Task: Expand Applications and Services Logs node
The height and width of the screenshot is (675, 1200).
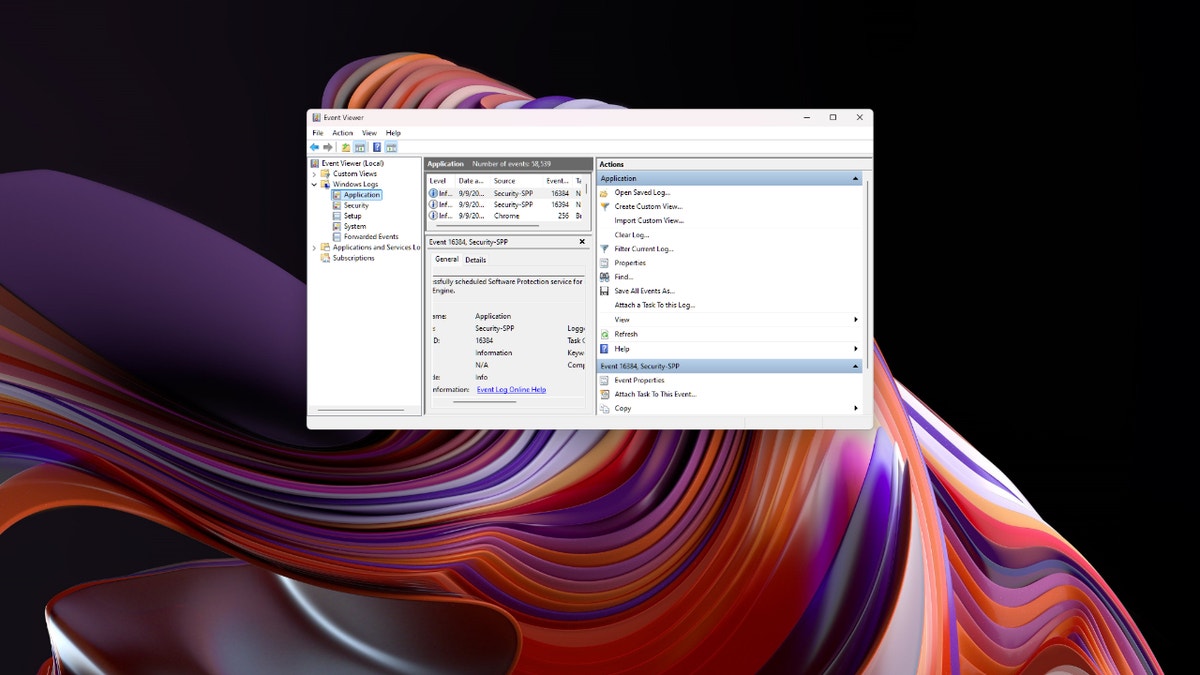Action: pos(314,248)
